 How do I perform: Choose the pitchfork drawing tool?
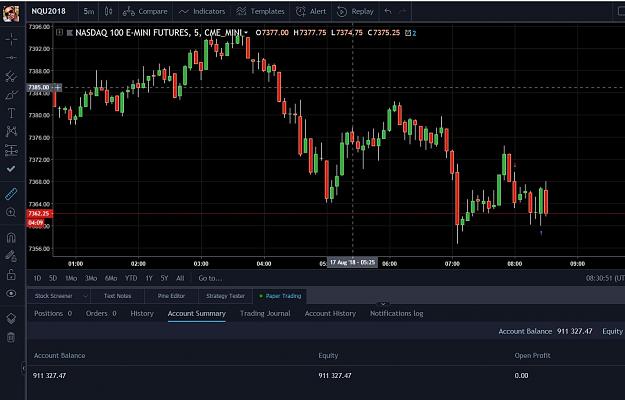[11, 76]
